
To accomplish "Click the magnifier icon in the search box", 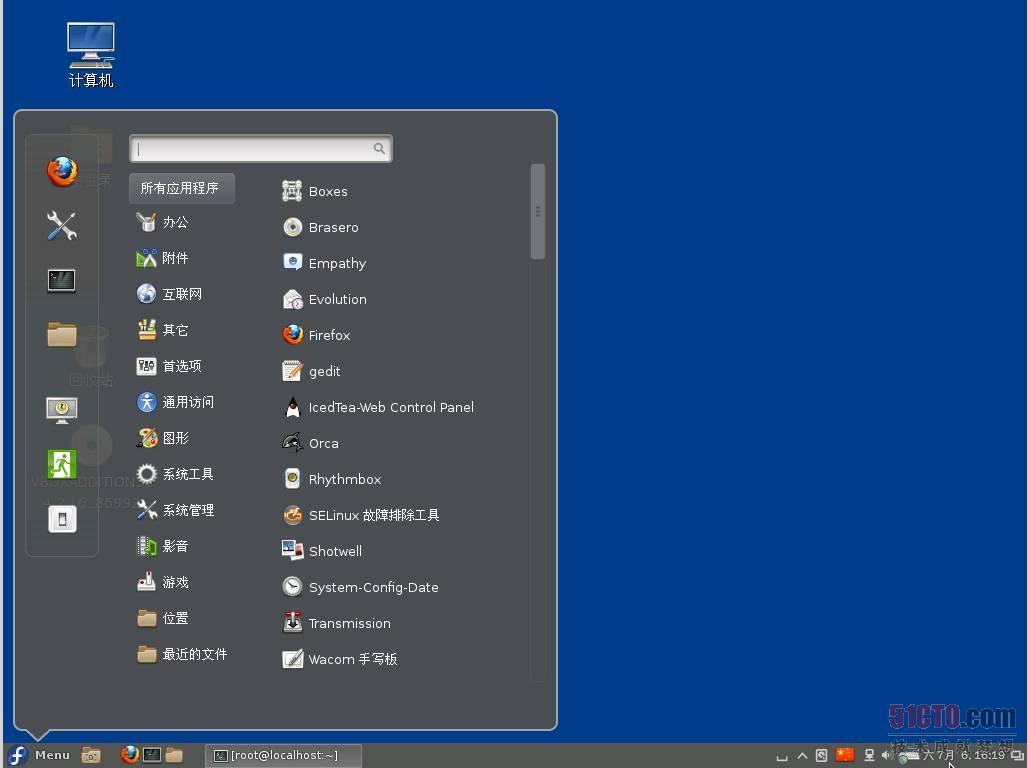I will [379, 149].
